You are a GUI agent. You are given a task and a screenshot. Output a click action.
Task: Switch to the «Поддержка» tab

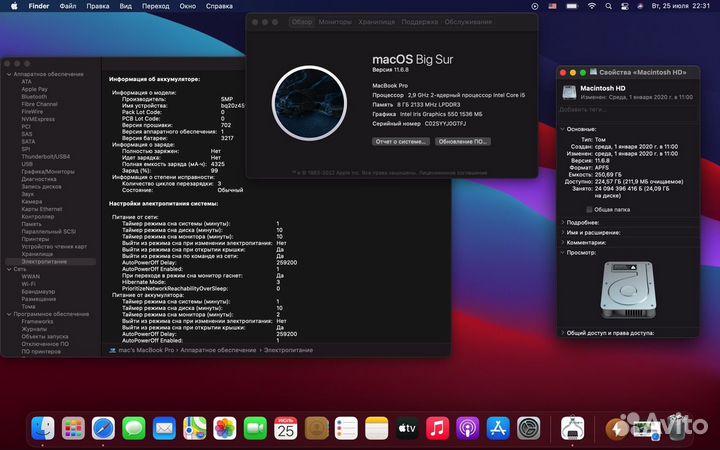[x=420, y=22]
